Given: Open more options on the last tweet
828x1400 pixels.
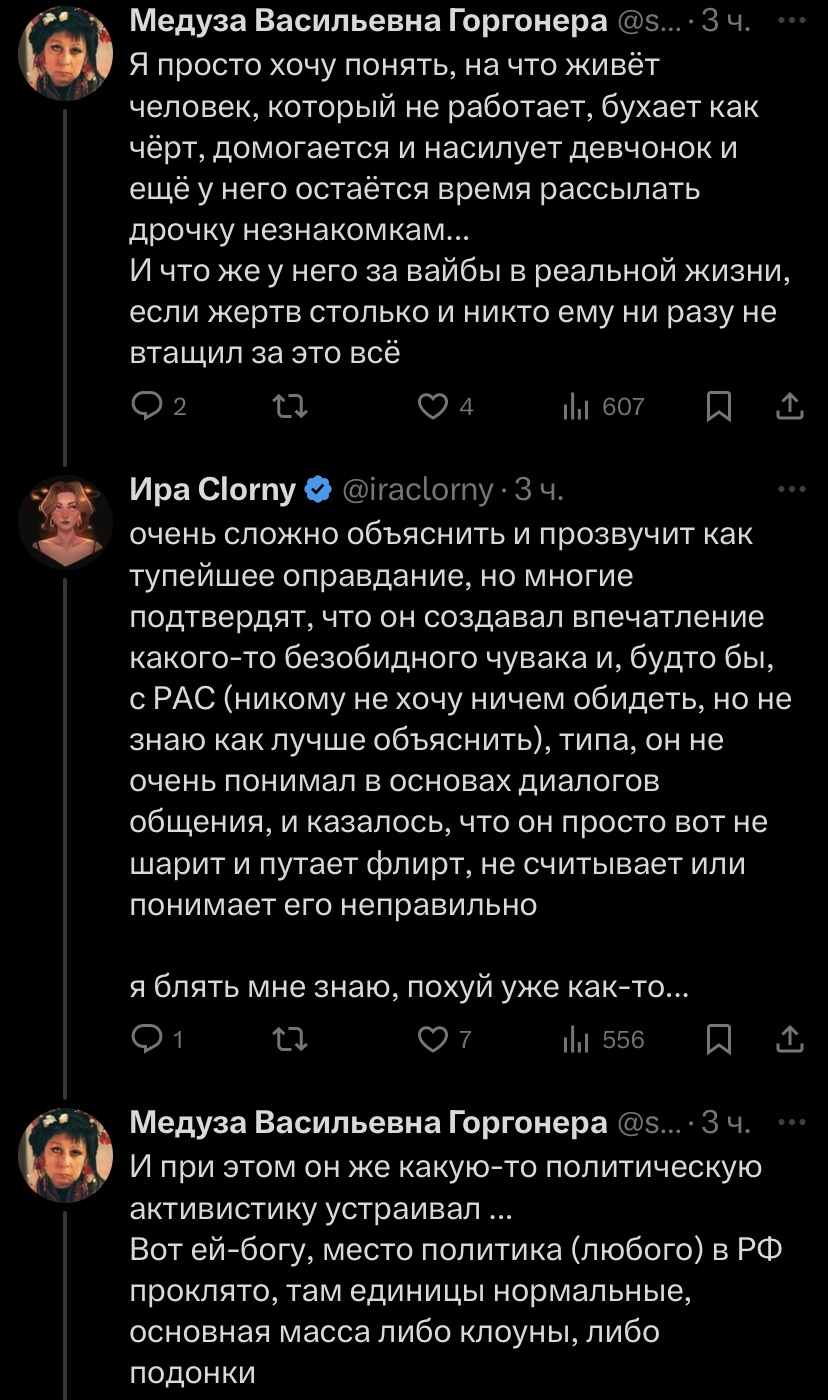Looking at the screenshot, I should point(790,1123).
